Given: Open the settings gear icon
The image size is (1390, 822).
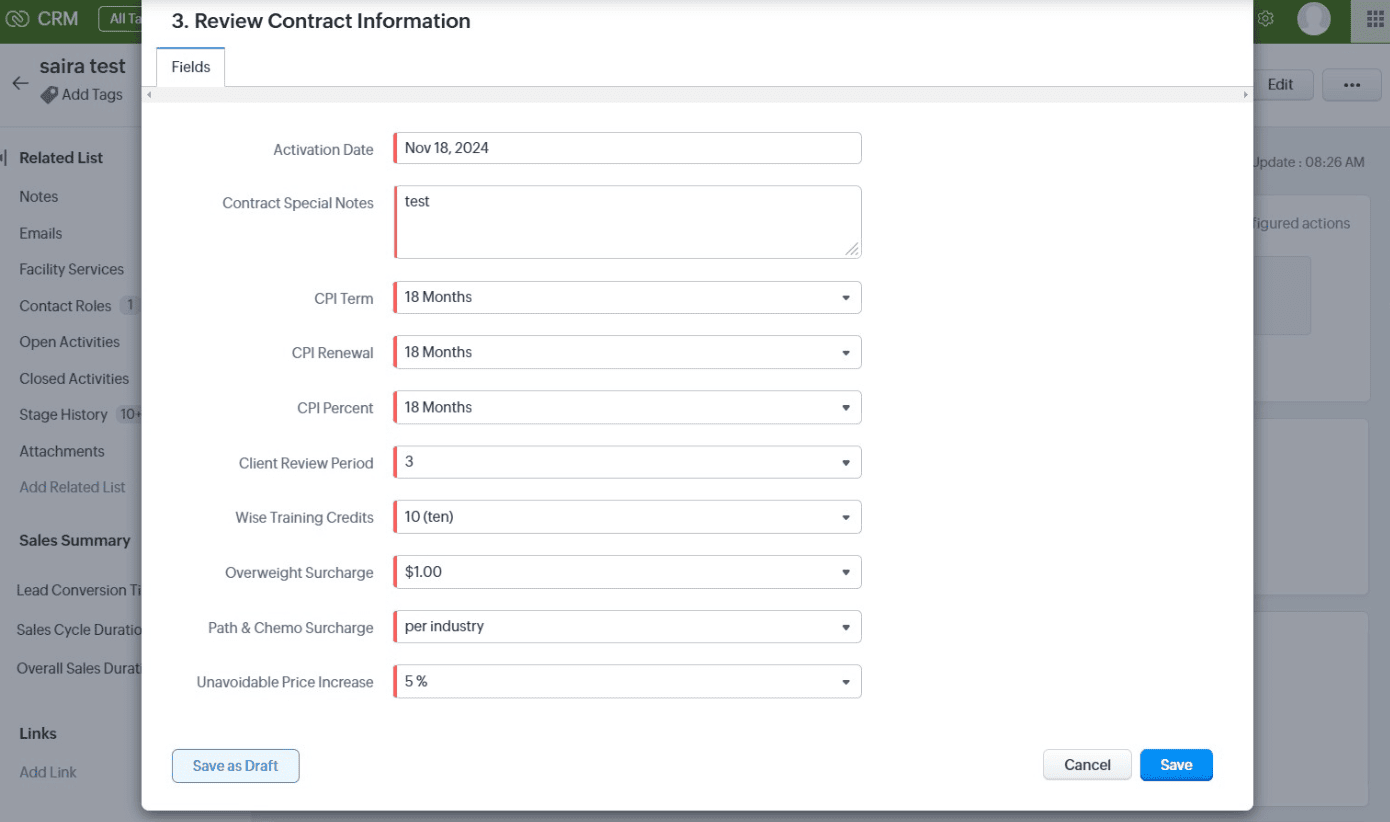Looking at the screenshot, I should (x=1265, y=19).
